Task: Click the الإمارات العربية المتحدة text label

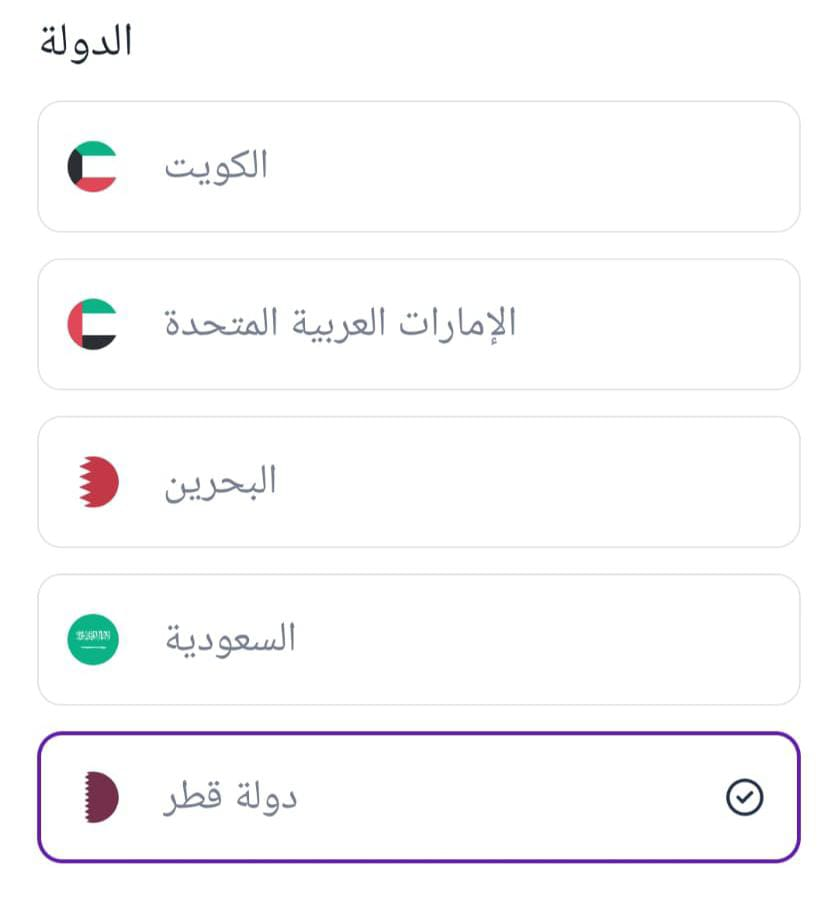Action: [340, 323]
